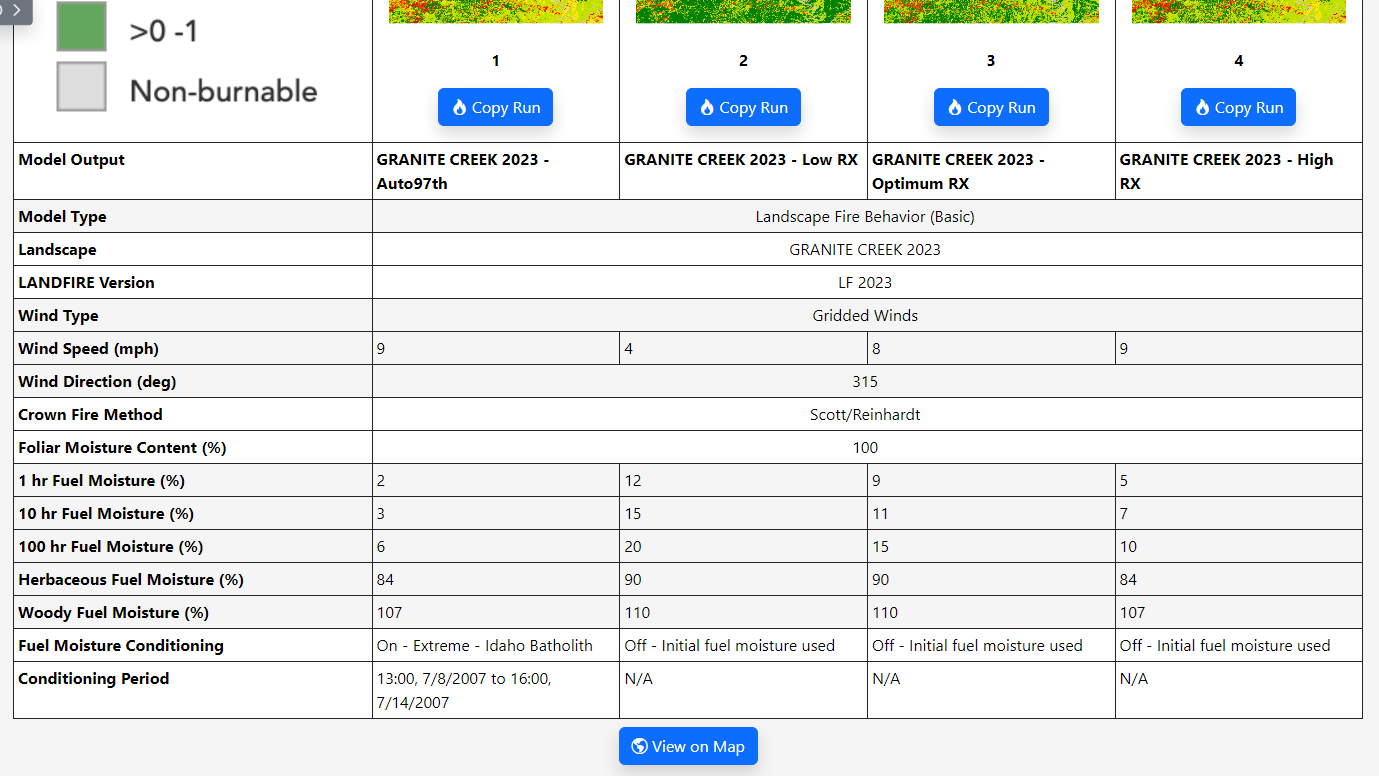1379x776 pixels.
Task: Click the flame icon on run 1's Copy Run button
Action: [462, 107]
